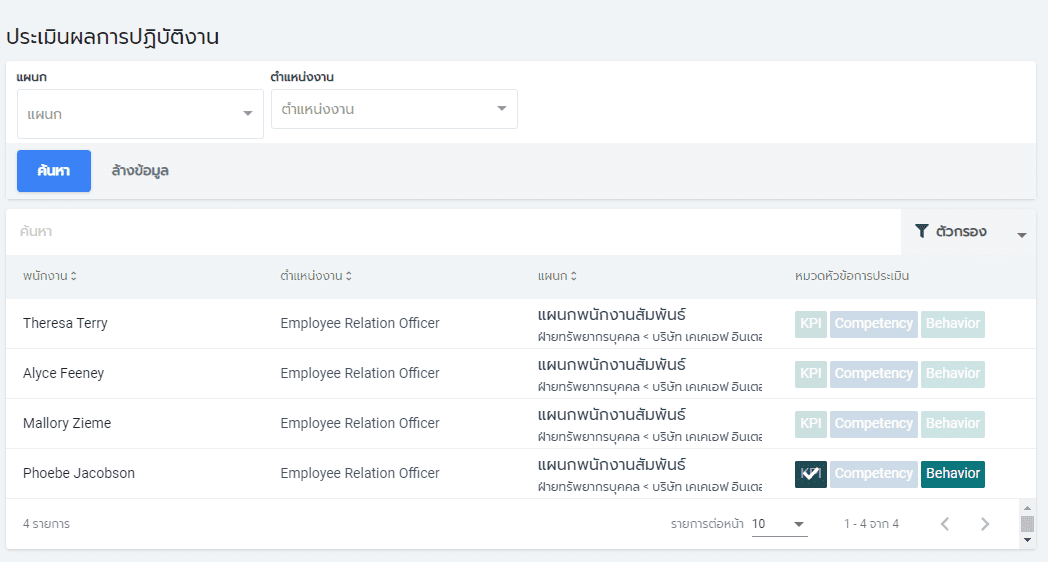Click Mallory Zieme's Employee Relation Officer cell
Viewport: 1048px width, 562px height.
pos(360,424)
